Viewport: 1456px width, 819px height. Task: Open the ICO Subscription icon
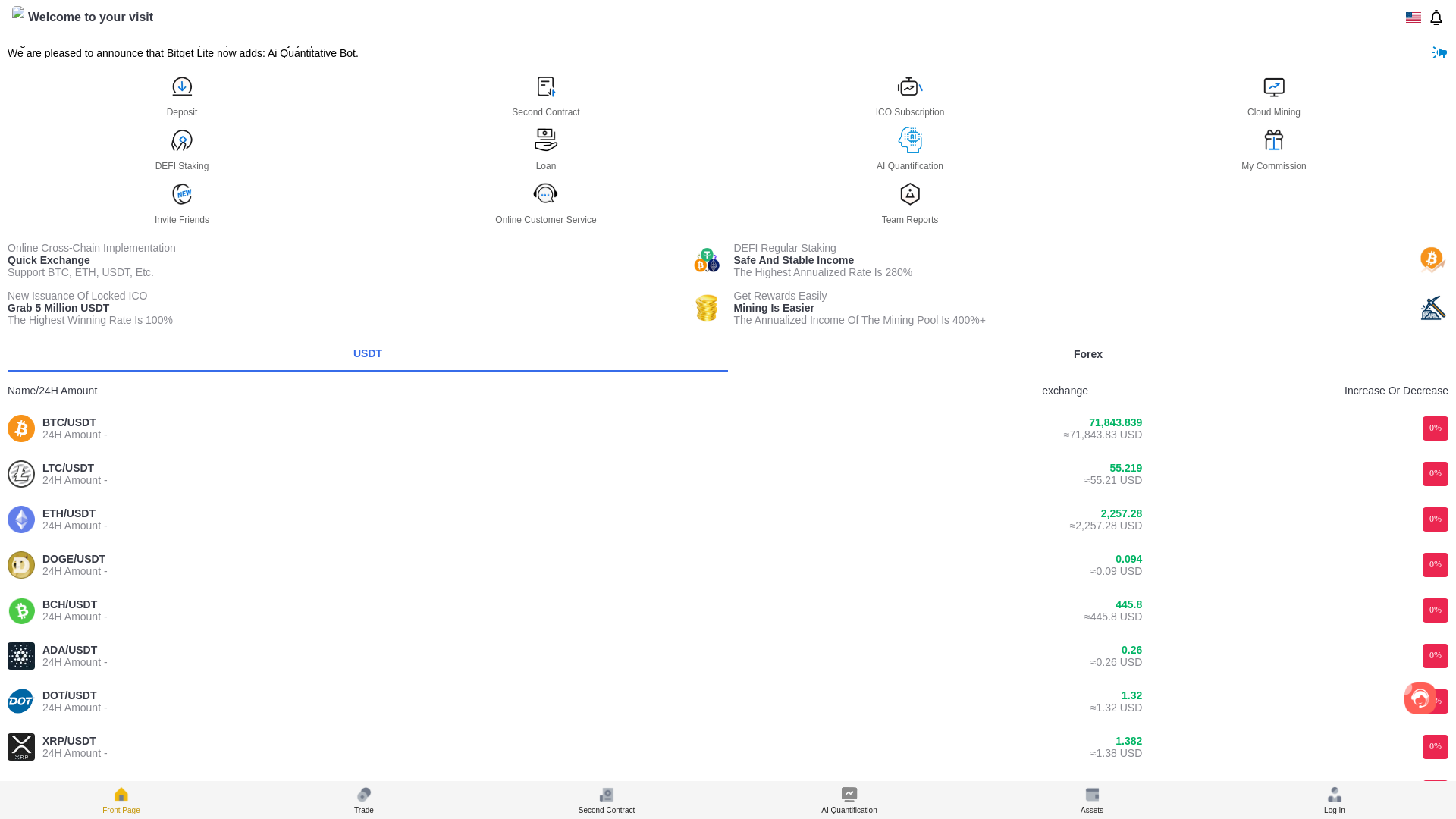pos(910,86)
